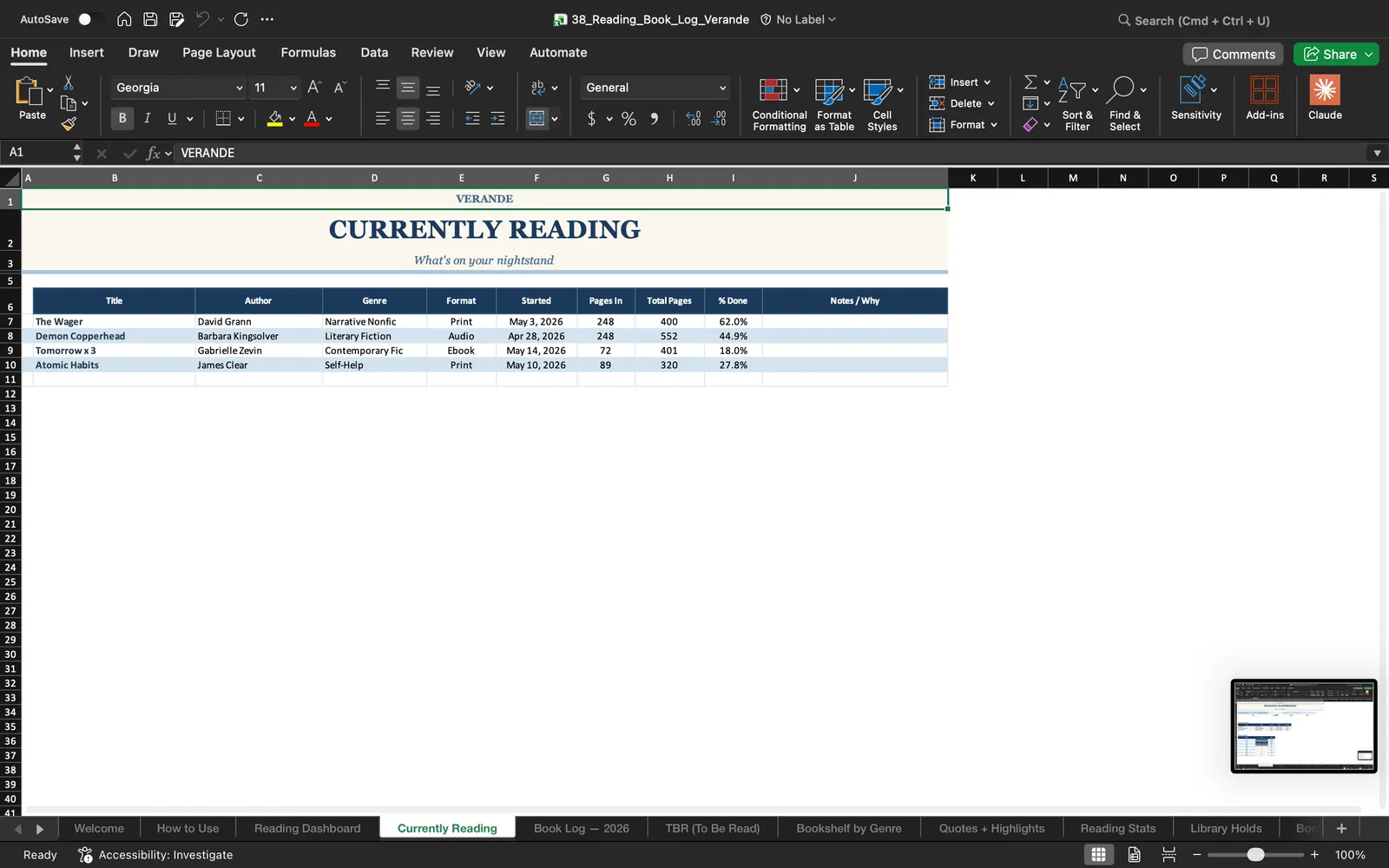
Task: Switch to Reading Dashboard sheet tab
Action: coord(307,828)
